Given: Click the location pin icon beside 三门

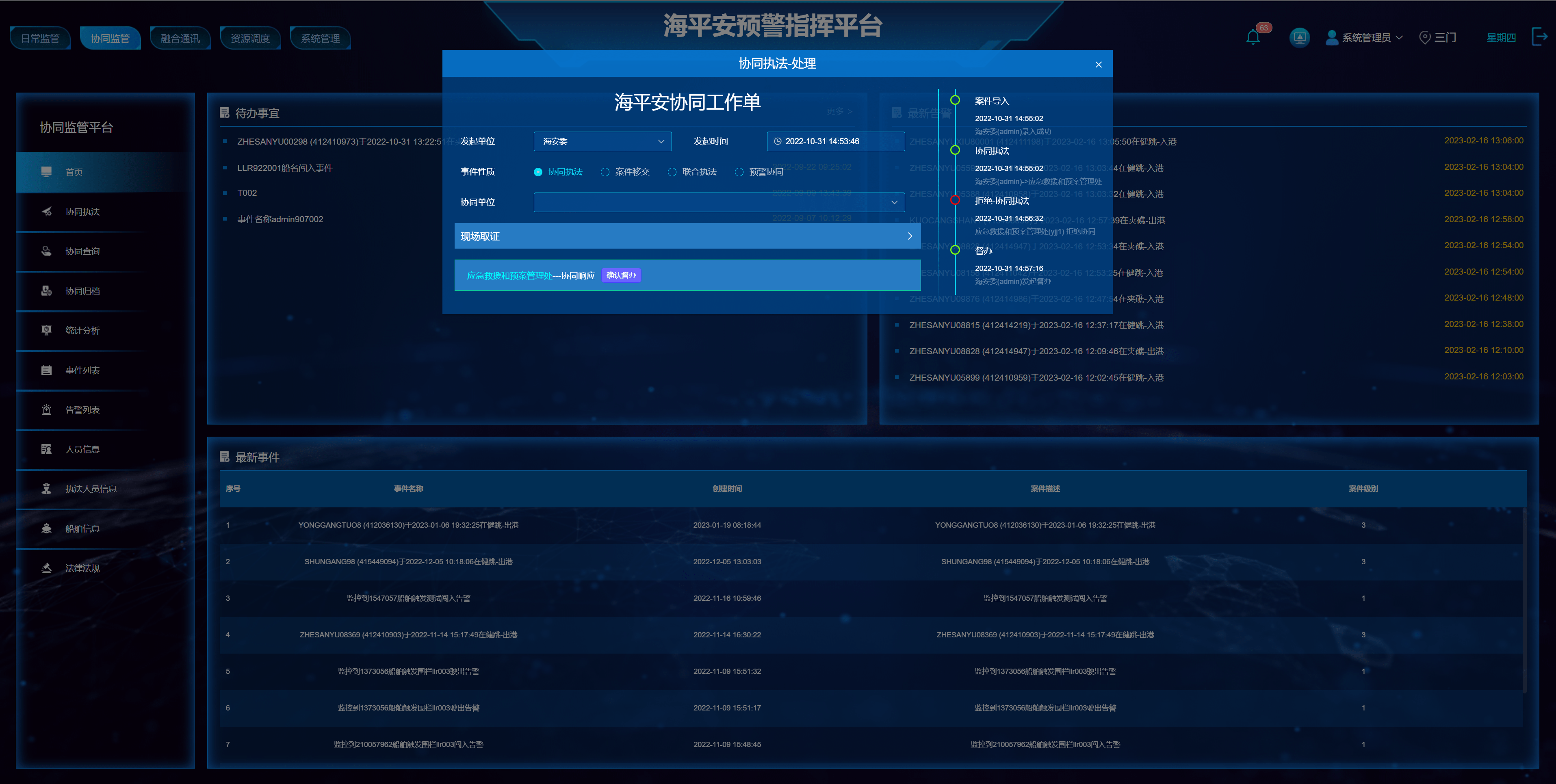Looking at the screenshot, I should [x=1424, y=37].
